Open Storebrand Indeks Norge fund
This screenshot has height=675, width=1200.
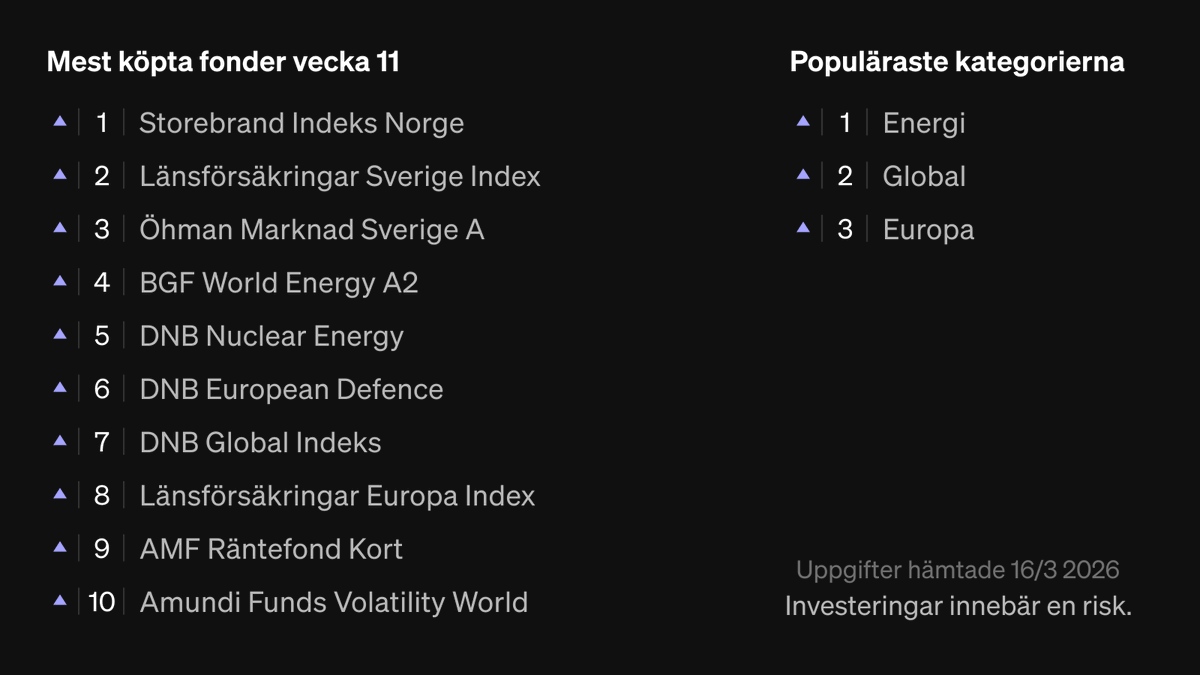tap(301, 123)
